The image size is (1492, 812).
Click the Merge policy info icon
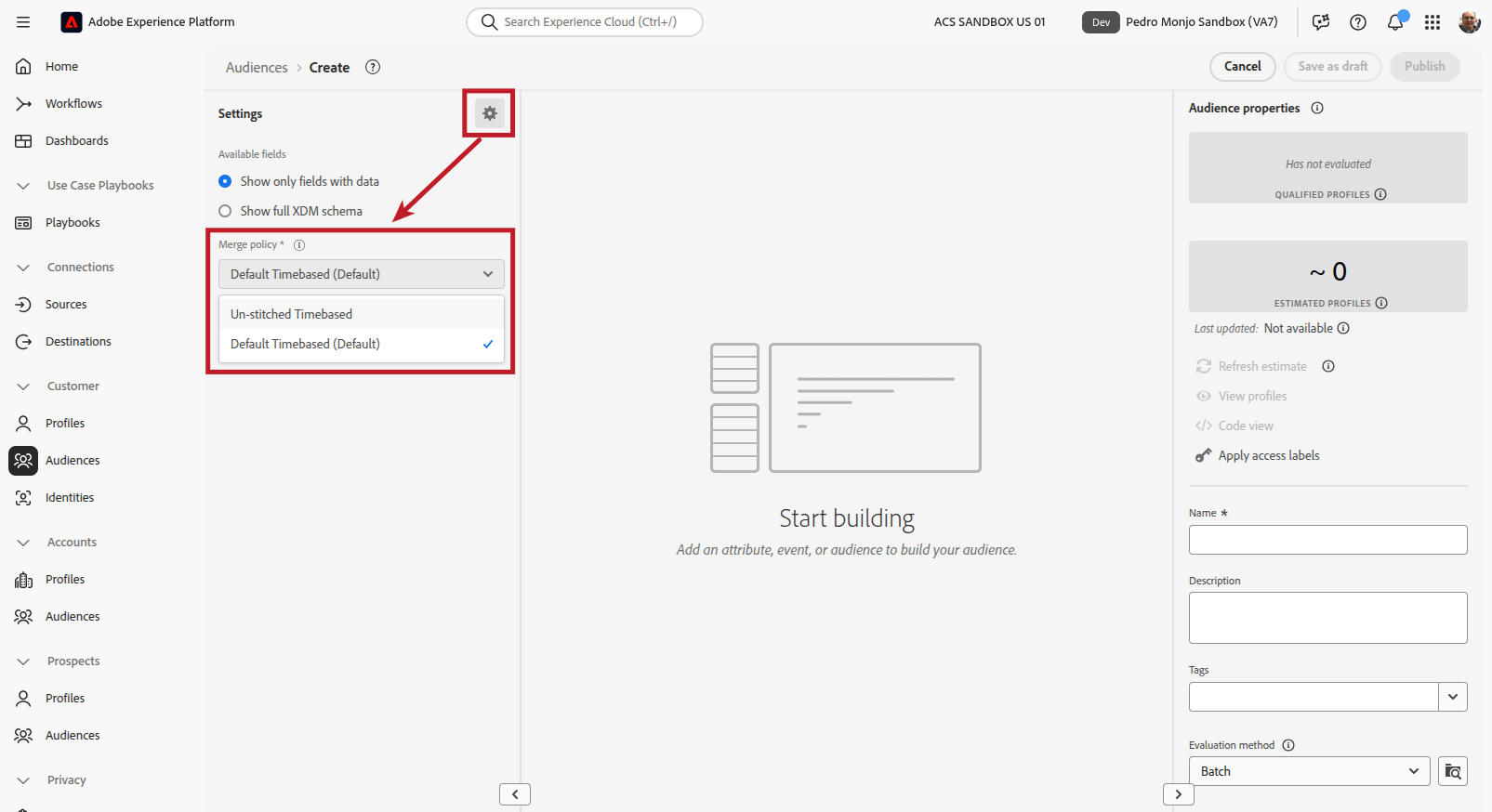[x=299, y=245]
